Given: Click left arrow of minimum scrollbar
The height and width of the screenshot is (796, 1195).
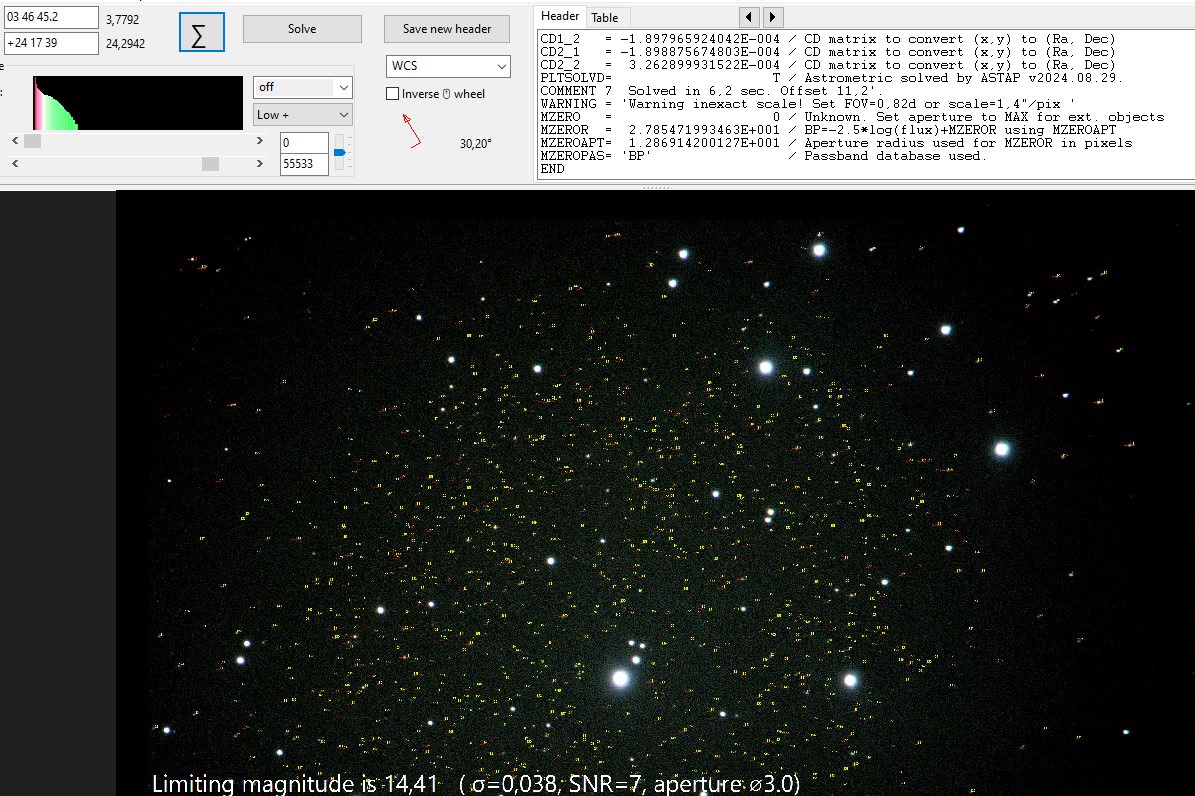Looking at the screenshot, I should click(x=15, y=141).
